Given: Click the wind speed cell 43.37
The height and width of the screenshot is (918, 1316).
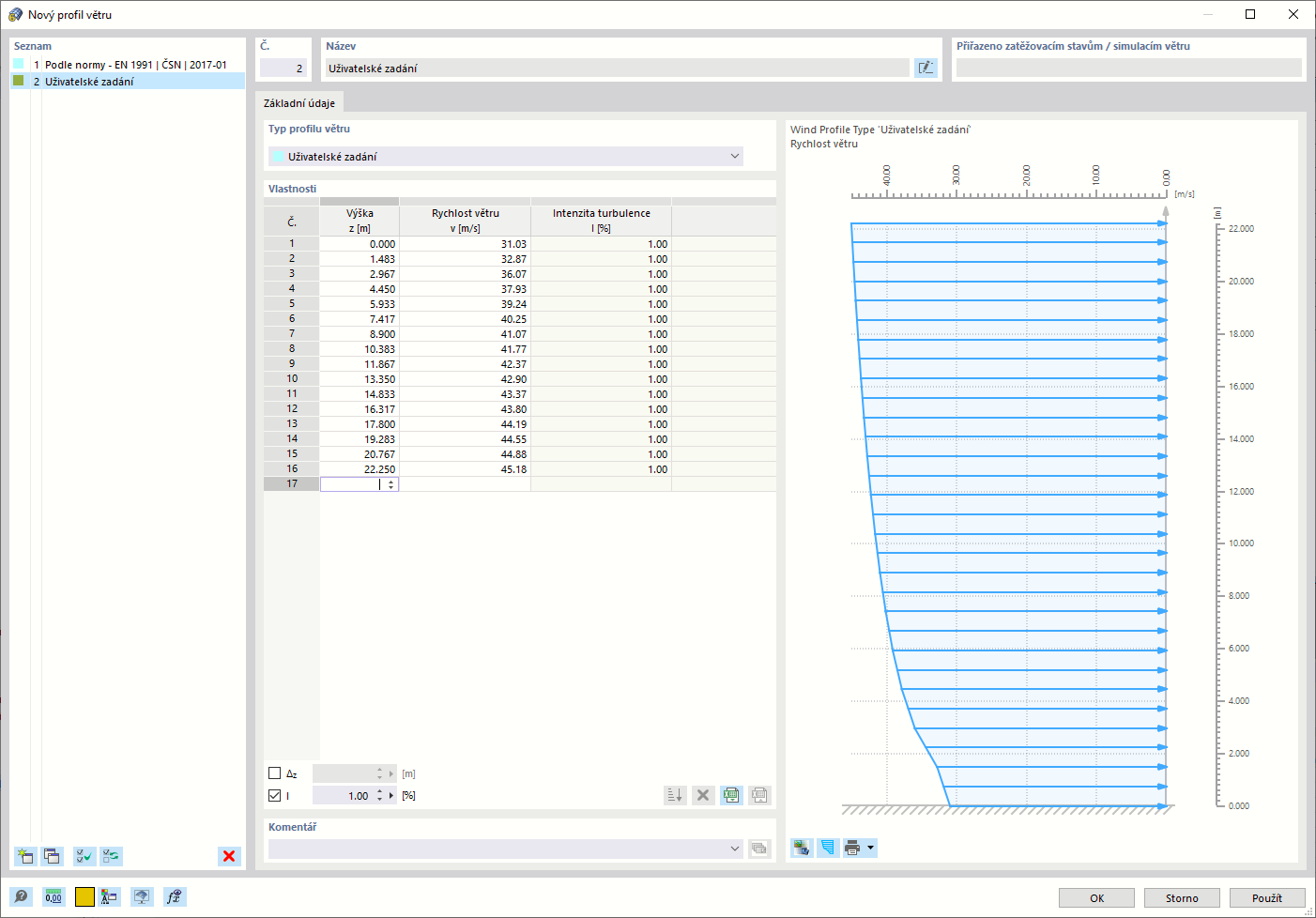Looking at the screenshot, I should 465,394.
